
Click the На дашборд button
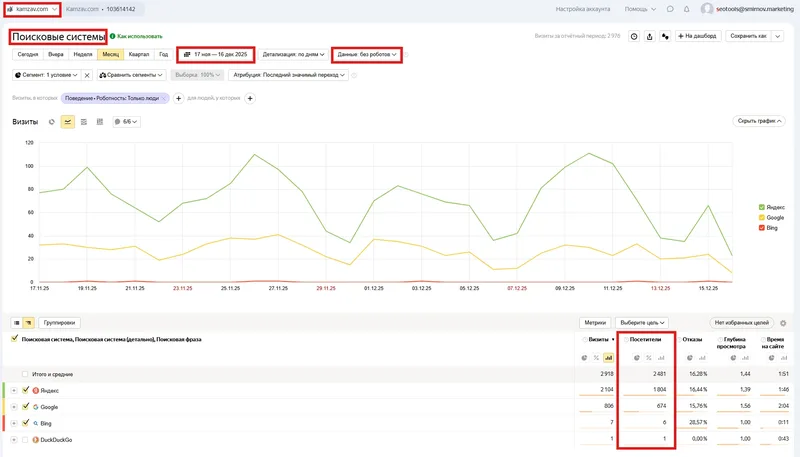(x=698, y=36)
